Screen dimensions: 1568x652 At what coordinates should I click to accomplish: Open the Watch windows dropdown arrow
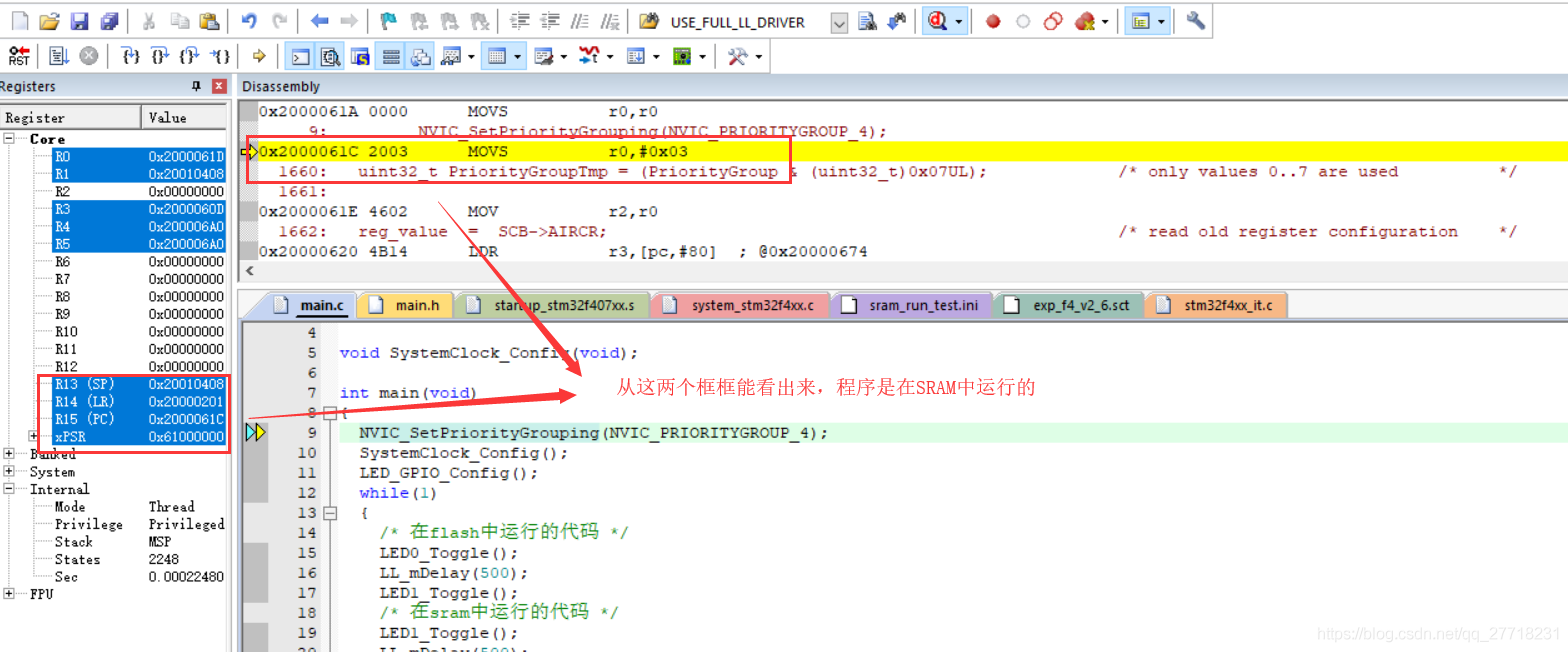point(471,56)
